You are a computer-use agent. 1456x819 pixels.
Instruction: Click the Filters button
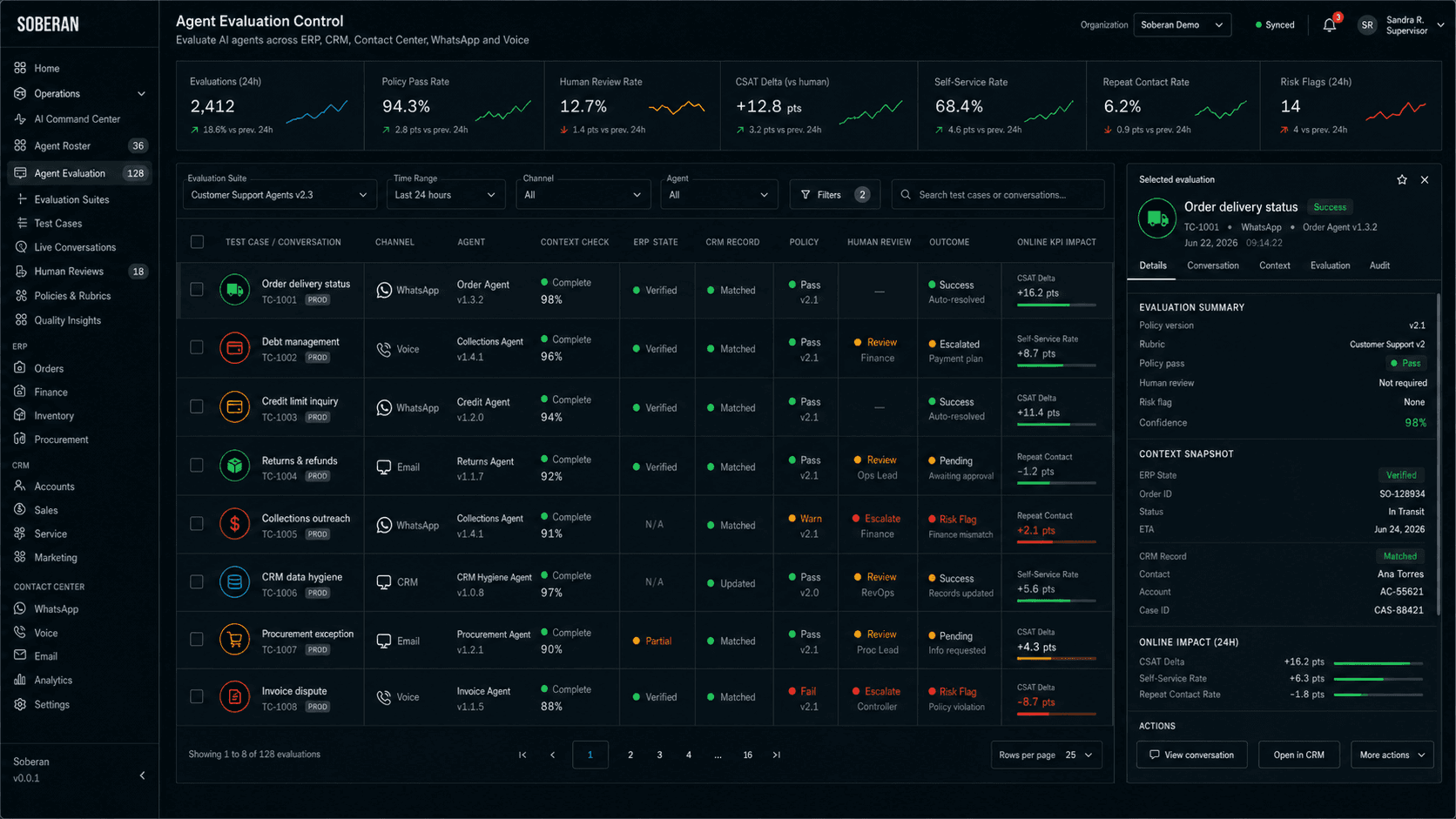[x=835, y=195]
